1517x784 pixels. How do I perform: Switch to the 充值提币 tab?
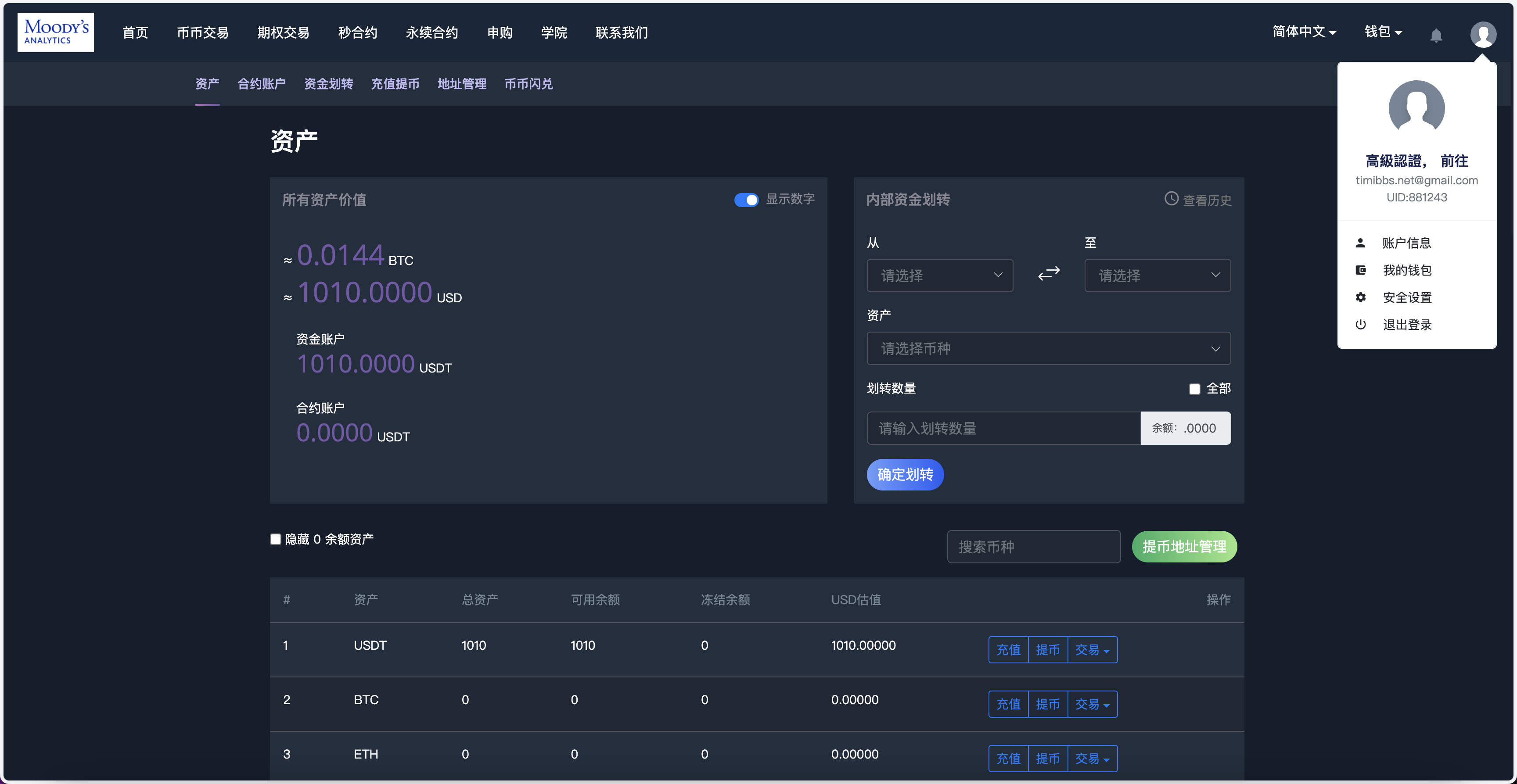tap(395, 84)
